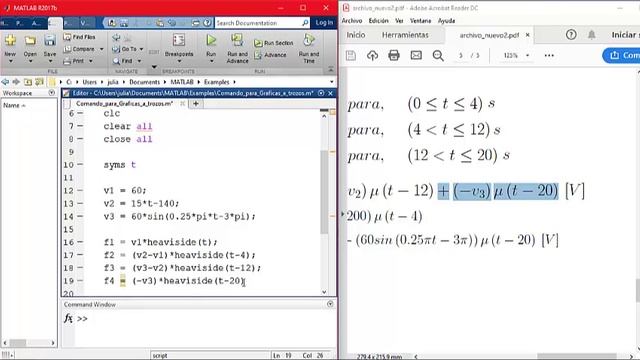Select Comando_para_Graficas_a_trozos.m editor tab
This screenshot has width=640, height=360.
pyautogui.click(x=124, y=104)
